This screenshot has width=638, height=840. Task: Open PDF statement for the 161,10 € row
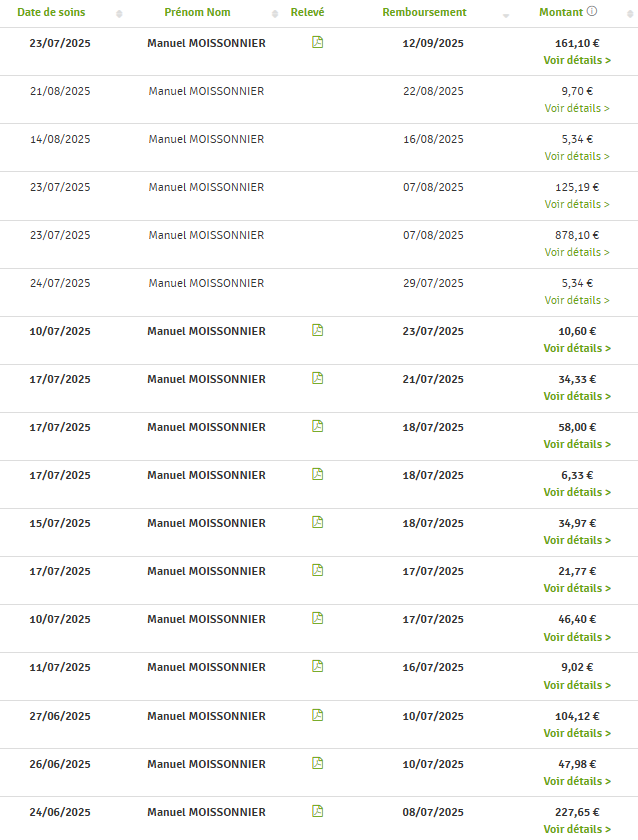point(317,42)
